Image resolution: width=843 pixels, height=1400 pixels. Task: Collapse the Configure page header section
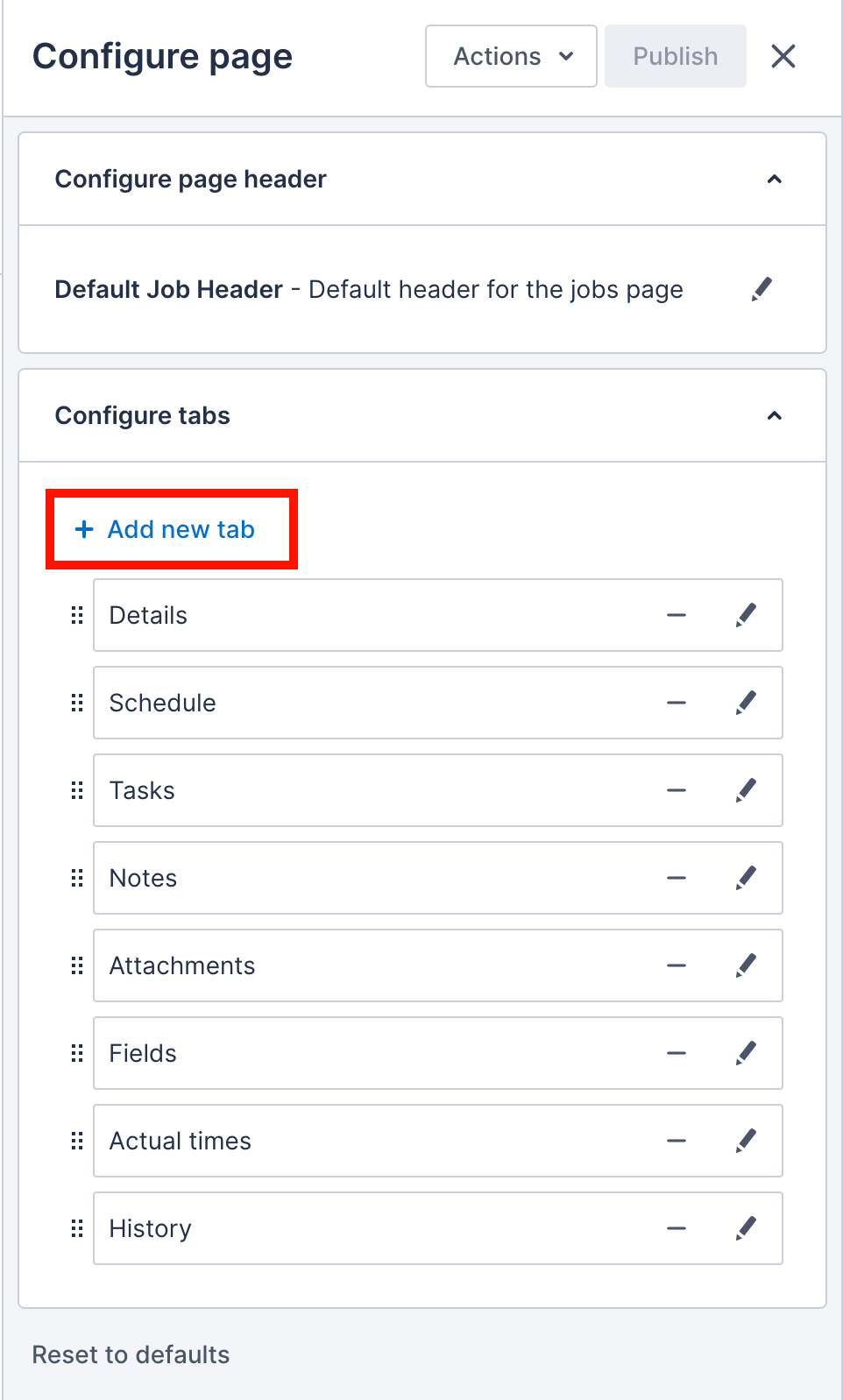tap(774, 179)
